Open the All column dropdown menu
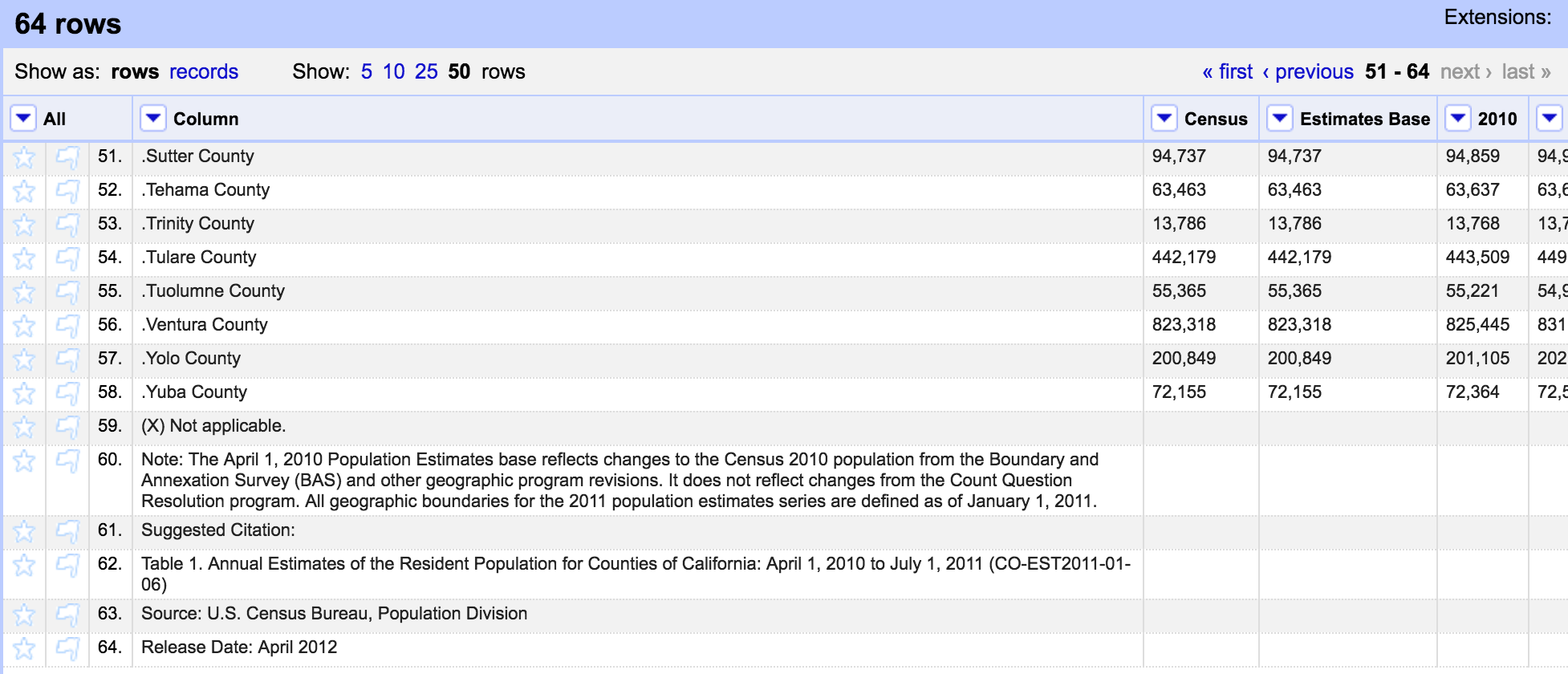Screen dimensions: 1568x674 click(23, 119)
